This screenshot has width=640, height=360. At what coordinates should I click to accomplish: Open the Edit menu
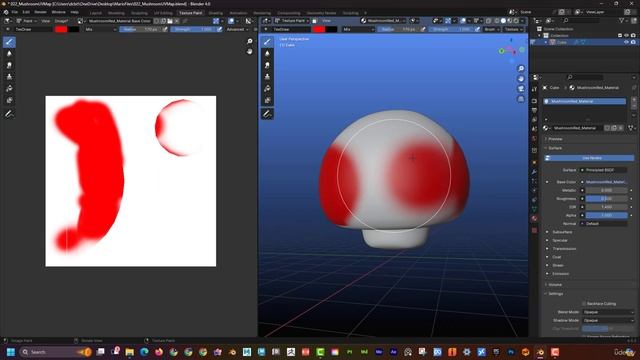tap(26, 12)
